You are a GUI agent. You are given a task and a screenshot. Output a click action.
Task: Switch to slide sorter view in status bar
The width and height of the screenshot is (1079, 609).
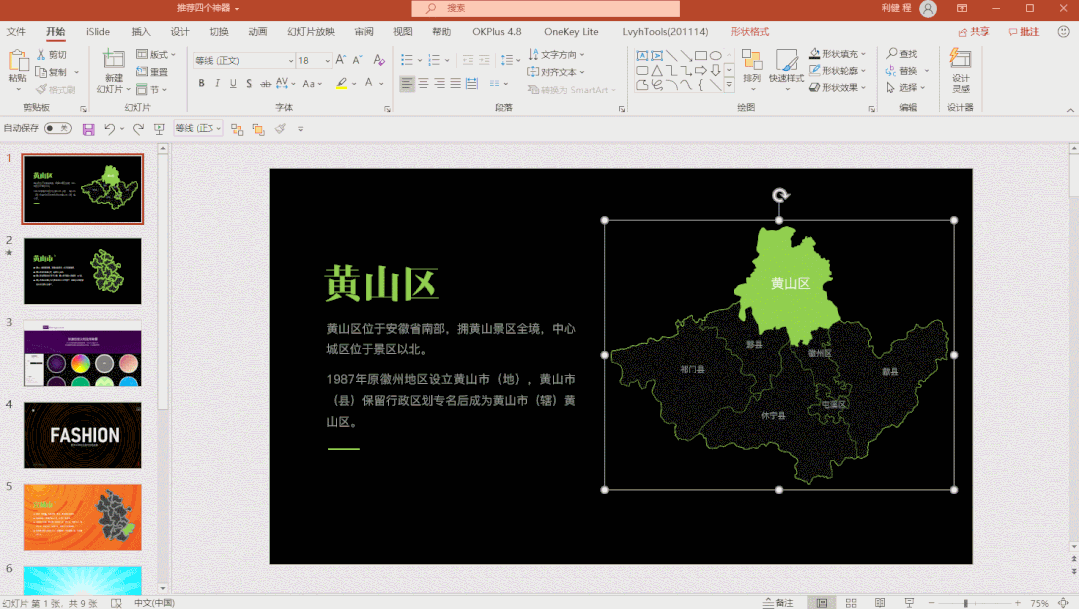[851, 603]
